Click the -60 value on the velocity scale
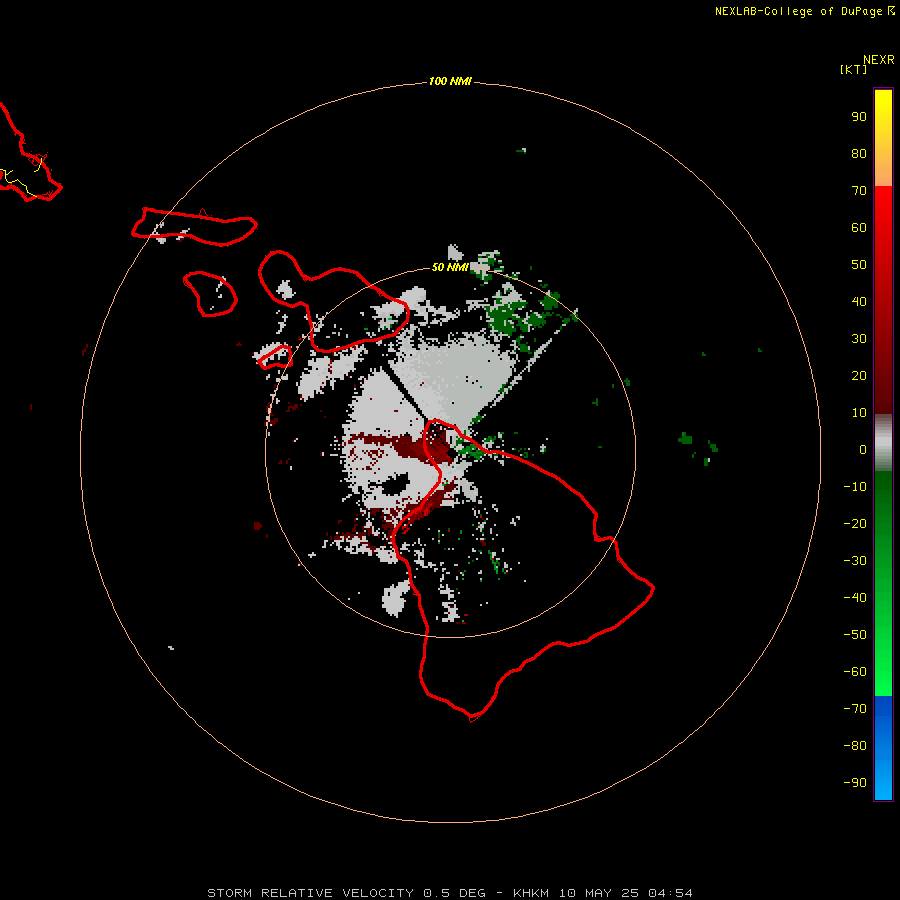The width and height of the screenshot is (900, 900). [x=855, y=672]
